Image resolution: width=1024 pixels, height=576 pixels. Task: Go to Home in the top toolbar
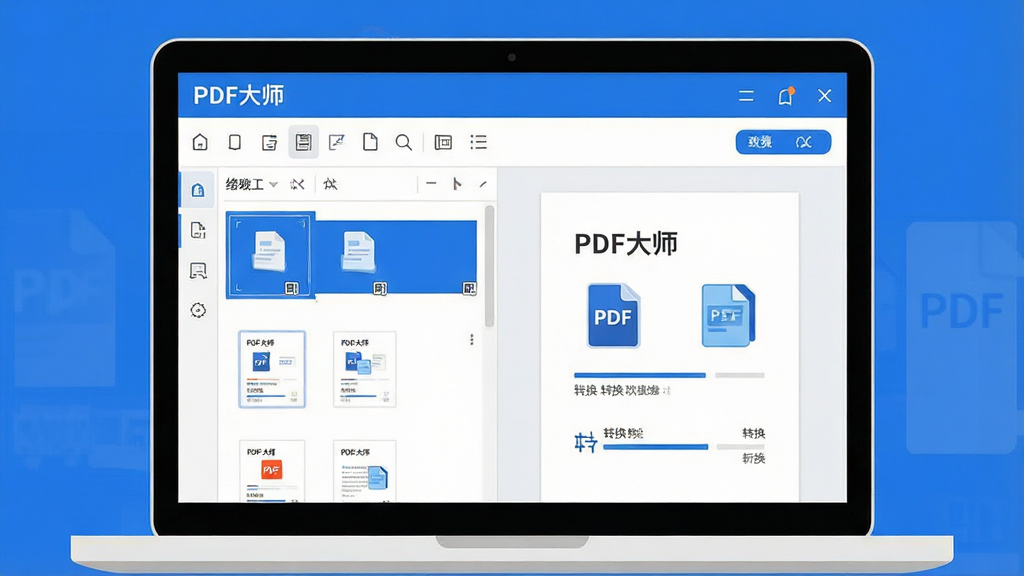[x=200, y=142]
